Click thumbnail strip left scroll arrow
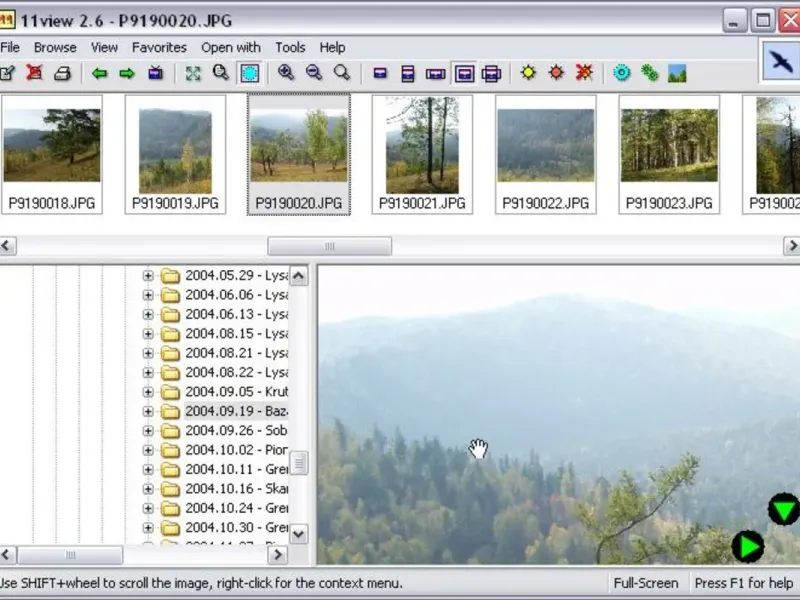Screen dimensions: 800x600 tap(7, 246)
